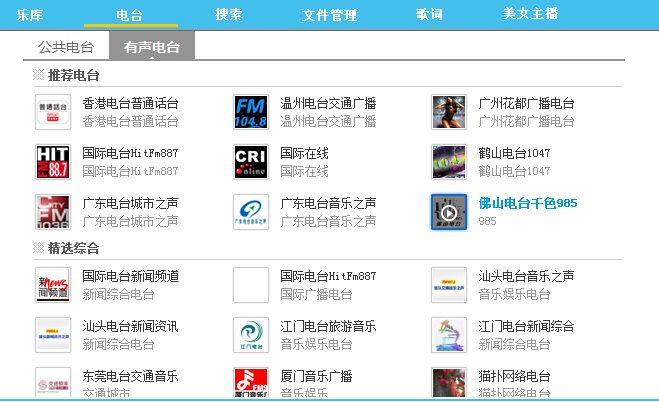Switch to the 美女主播 tab
Image resolution: width=659 pixels, height=402 pixels.
pyautogui.click(x=530, y=15)
